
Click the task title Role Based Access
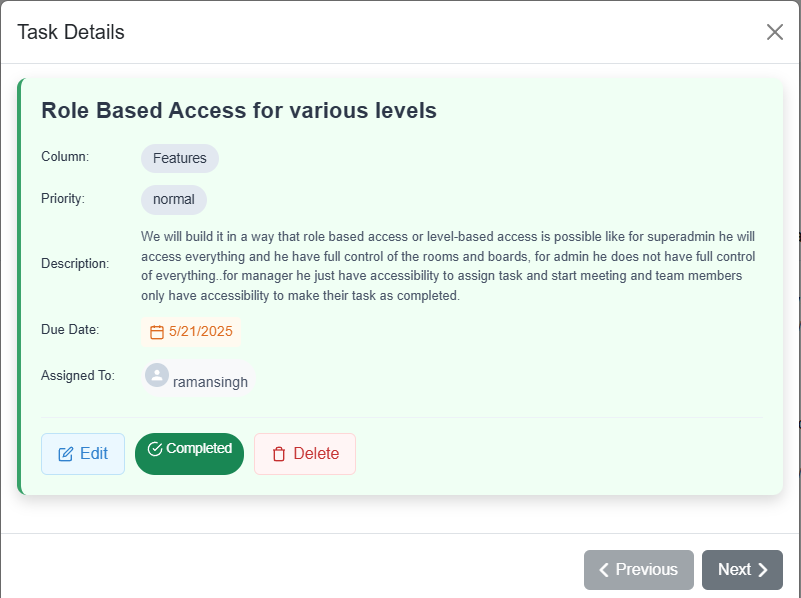pyautogui.click(x=239, y=110)
